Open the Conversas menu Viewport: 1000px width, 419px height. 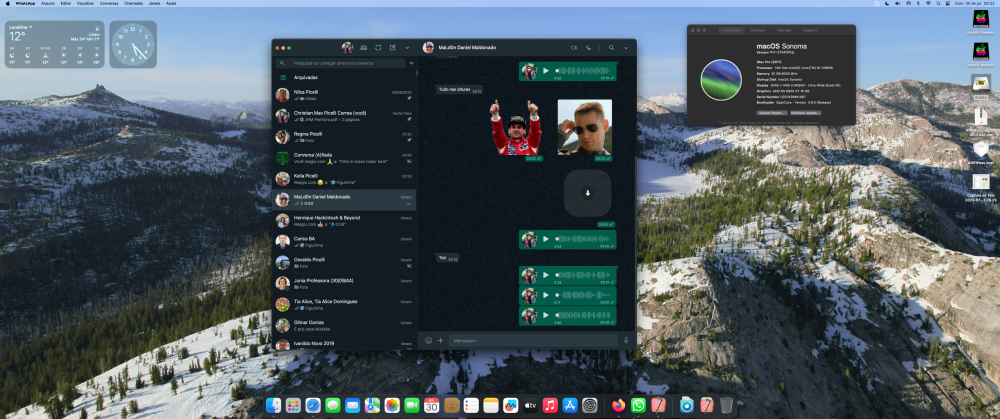tap(109, 3)
